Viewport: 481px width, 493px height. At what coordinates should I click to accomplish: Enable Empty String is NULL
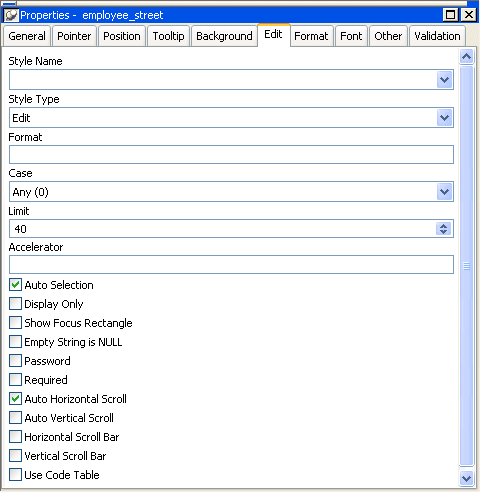(x=15, y=342)
